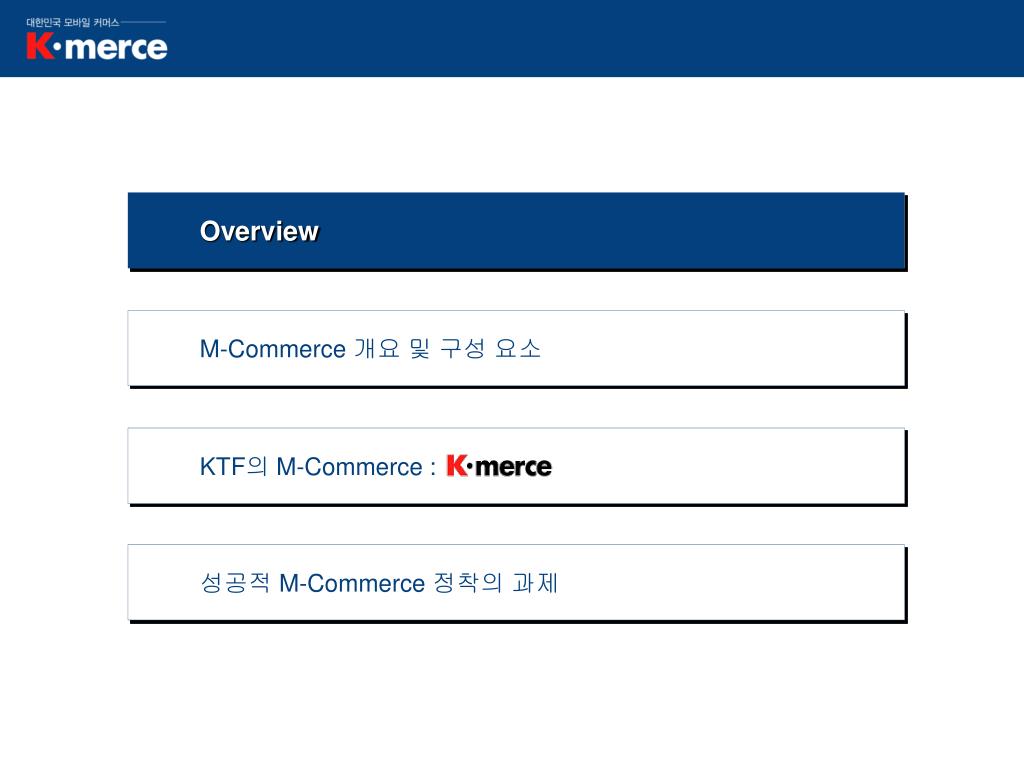Click the red K in header logo

point(39,46)
